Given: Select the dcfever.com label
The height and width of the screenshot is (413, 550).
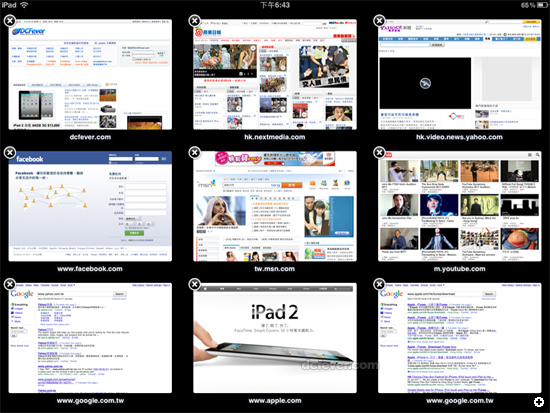Looking at the screenshot, I should [x=90, y=137].
